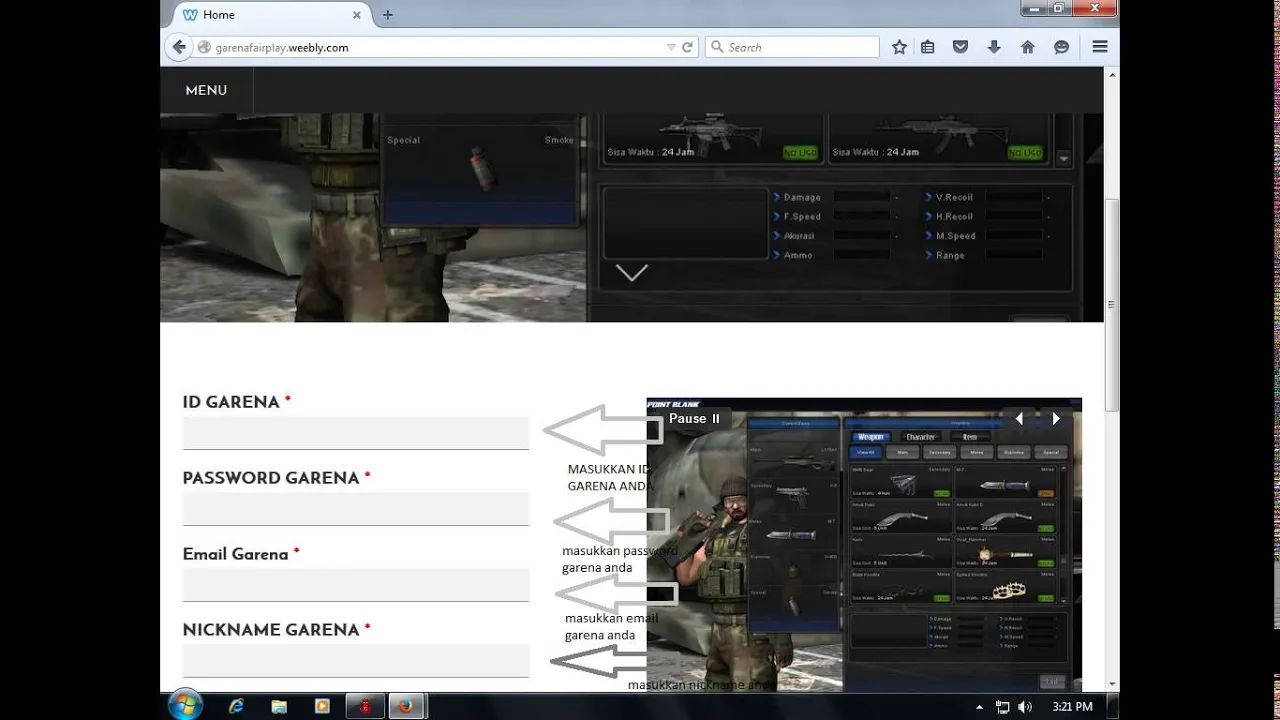This screenshot has width=1280, height=720.
Task: Open the bookmarks list icon
Action: (x=928, y=47)
